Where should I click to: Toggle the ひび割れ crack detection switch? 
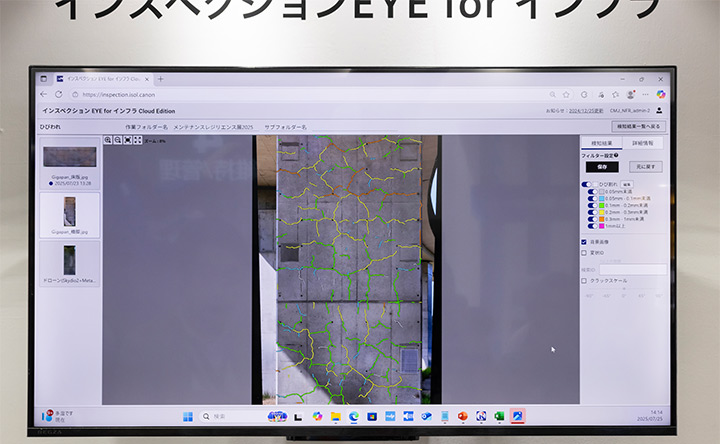click(x=587, y=185)
